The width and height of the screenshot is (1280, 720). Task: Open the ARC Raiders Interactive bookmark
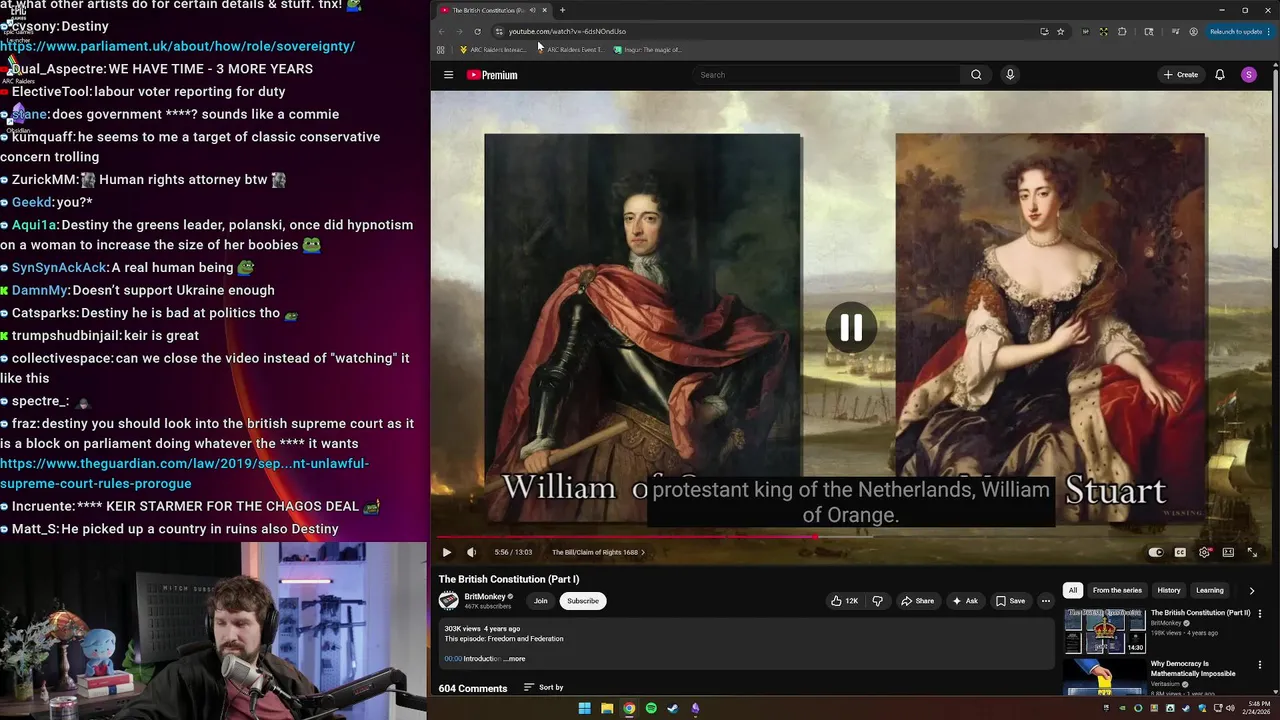pos(492,50)
